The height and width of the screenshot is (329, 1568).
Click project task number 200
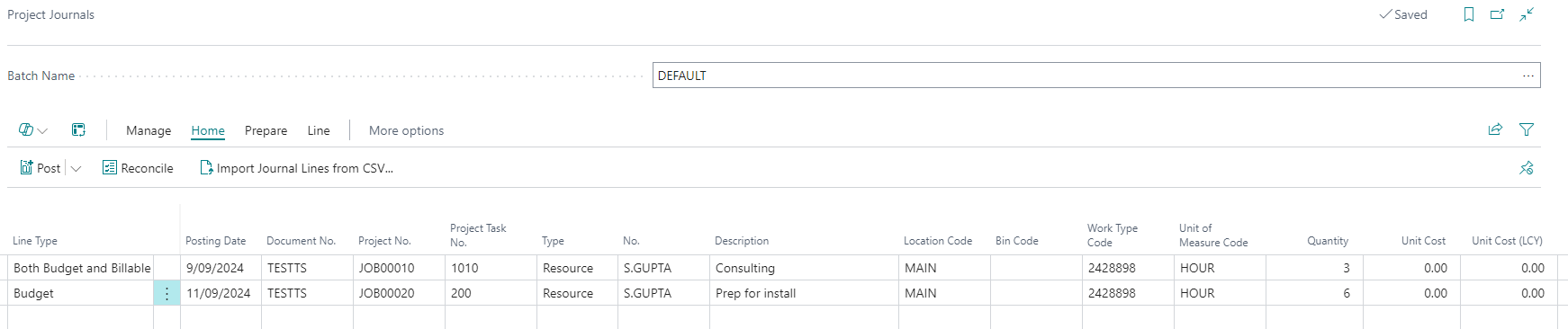(491, 293)
